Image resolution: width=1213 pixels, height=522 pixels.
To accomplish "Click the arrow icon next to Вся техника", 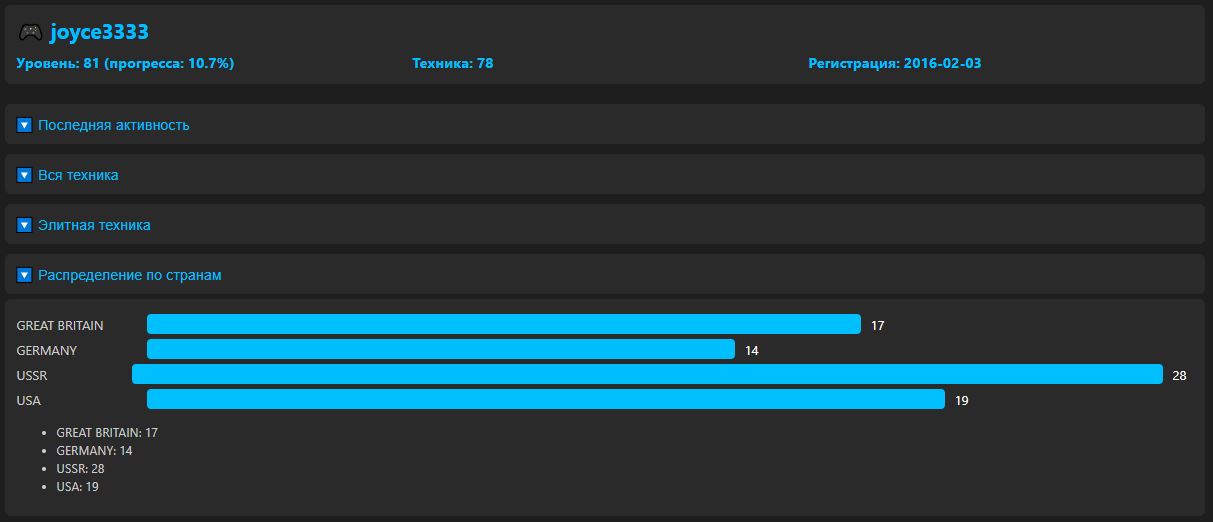I will 25,175.
